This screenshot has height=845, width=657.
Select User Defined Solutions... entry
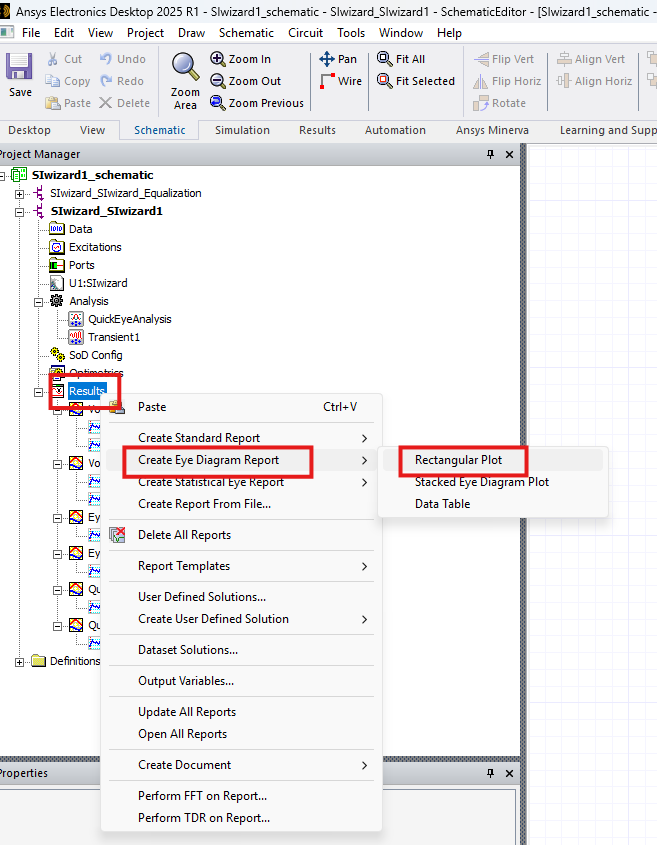[x=241, y=597]
